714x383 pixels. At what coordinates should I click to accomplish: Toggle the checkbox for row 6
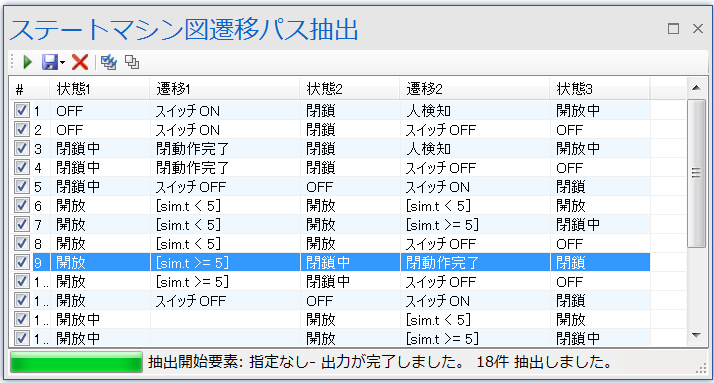tap(21, 205)
